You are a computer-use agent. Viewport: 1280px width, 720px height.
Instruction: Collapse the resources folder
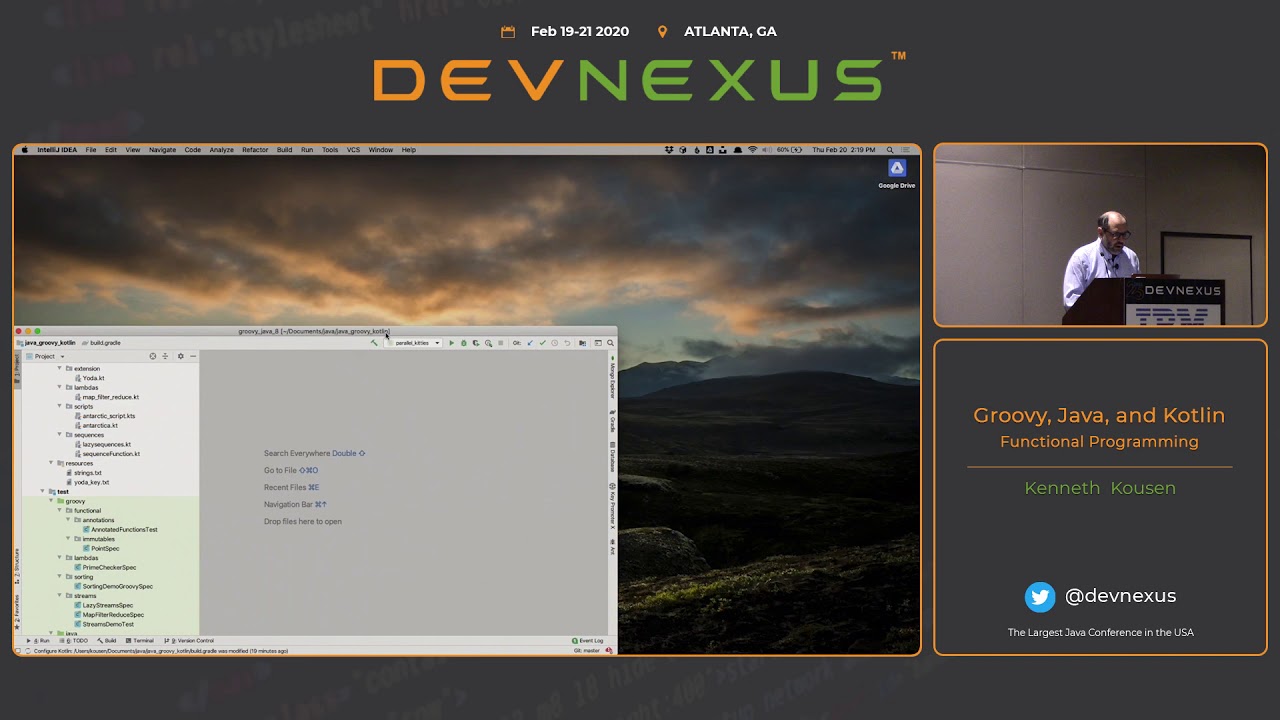click(51, 463)
